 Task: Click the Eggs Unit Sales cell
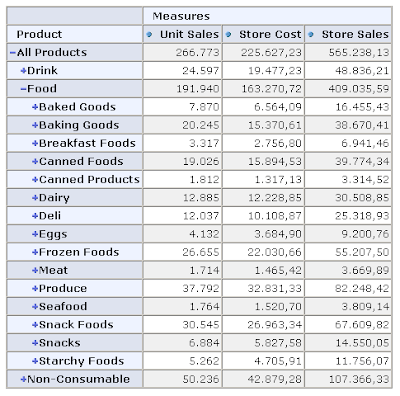click(x=182, y=234)
